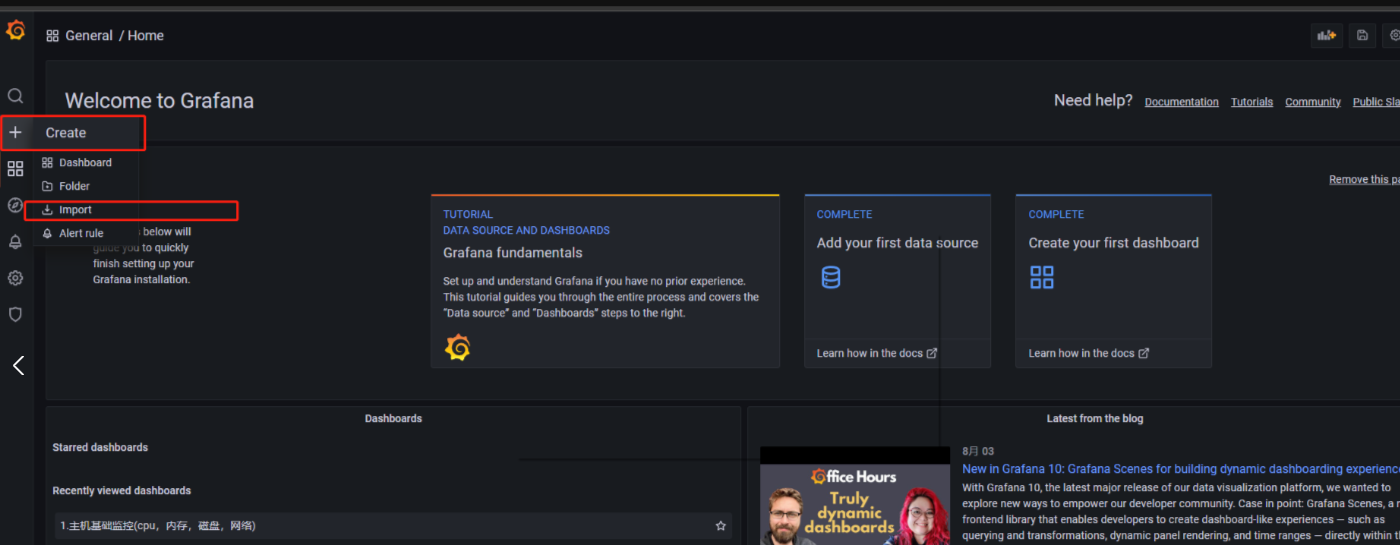The height and width of the screenshot is (545, 1400).
Task: Click the Grafana logo icon
Action: (x=15, y=31)
